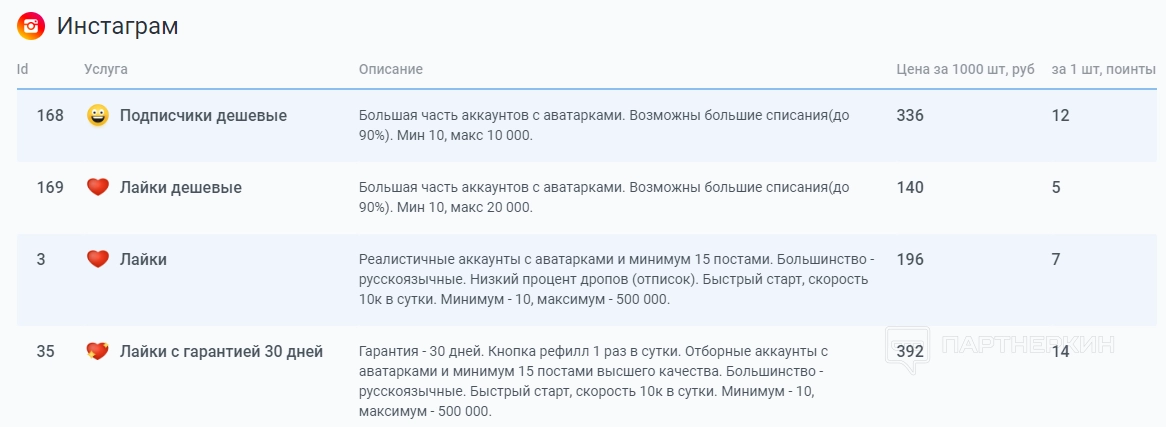The image size is (1166, 427).
Task: Click the description of Лайки с гарантией
Action: point(595,381)
